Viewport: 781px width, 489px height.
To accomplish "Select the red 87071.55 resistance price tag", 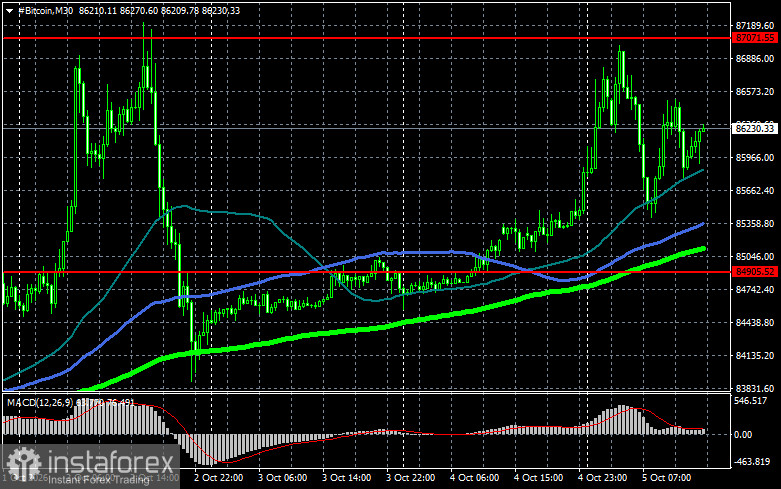I will point(755,38).
